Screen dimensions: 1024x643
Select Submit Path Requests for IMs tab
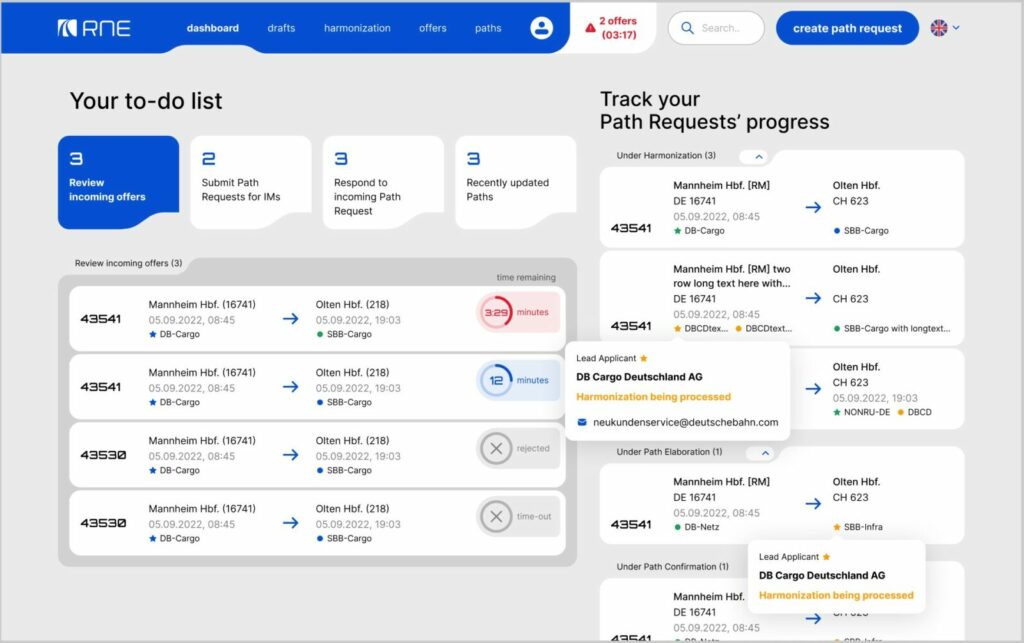[249, 182]
